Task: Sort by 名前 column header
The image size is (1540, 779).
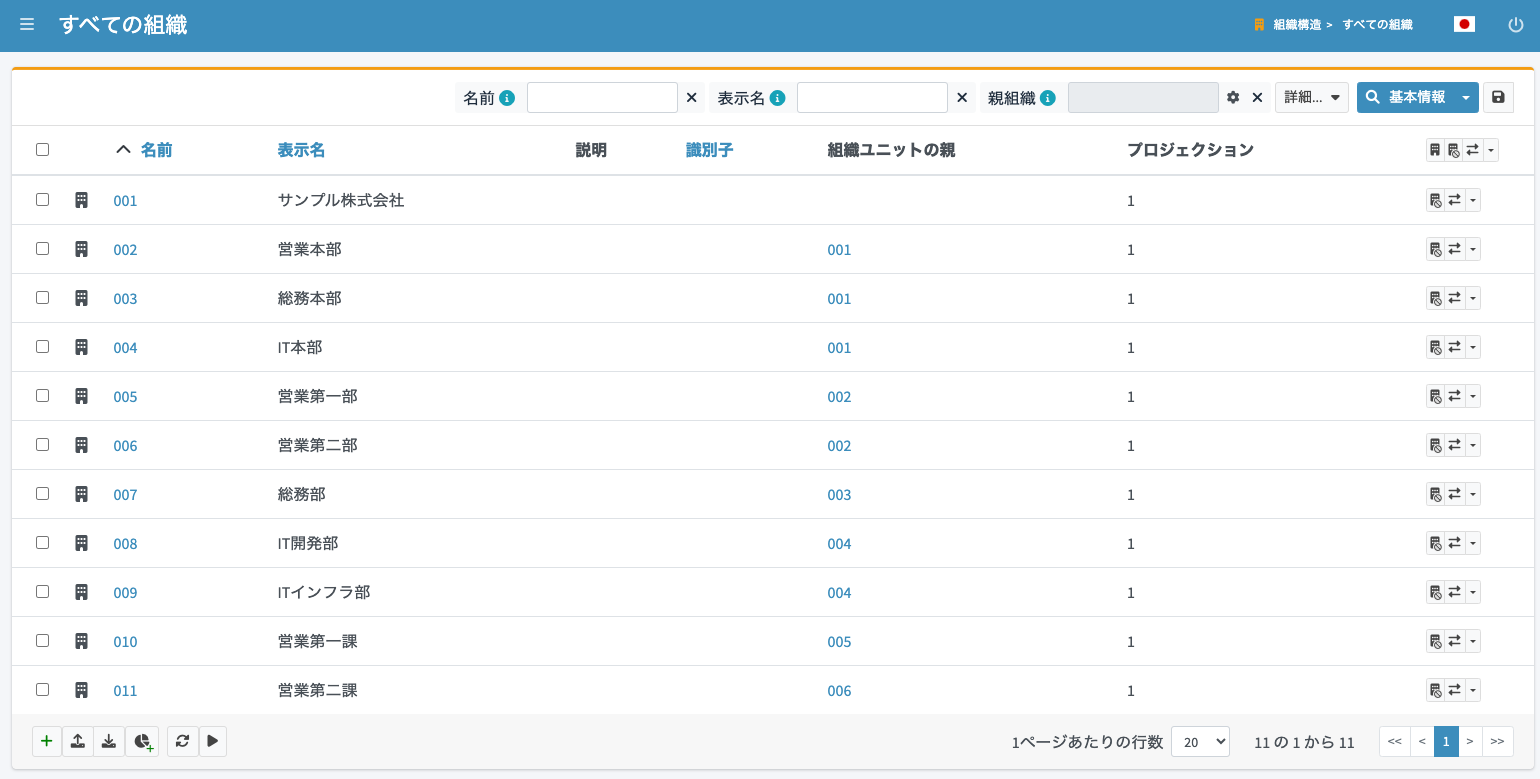Action: tap(156, 150)
